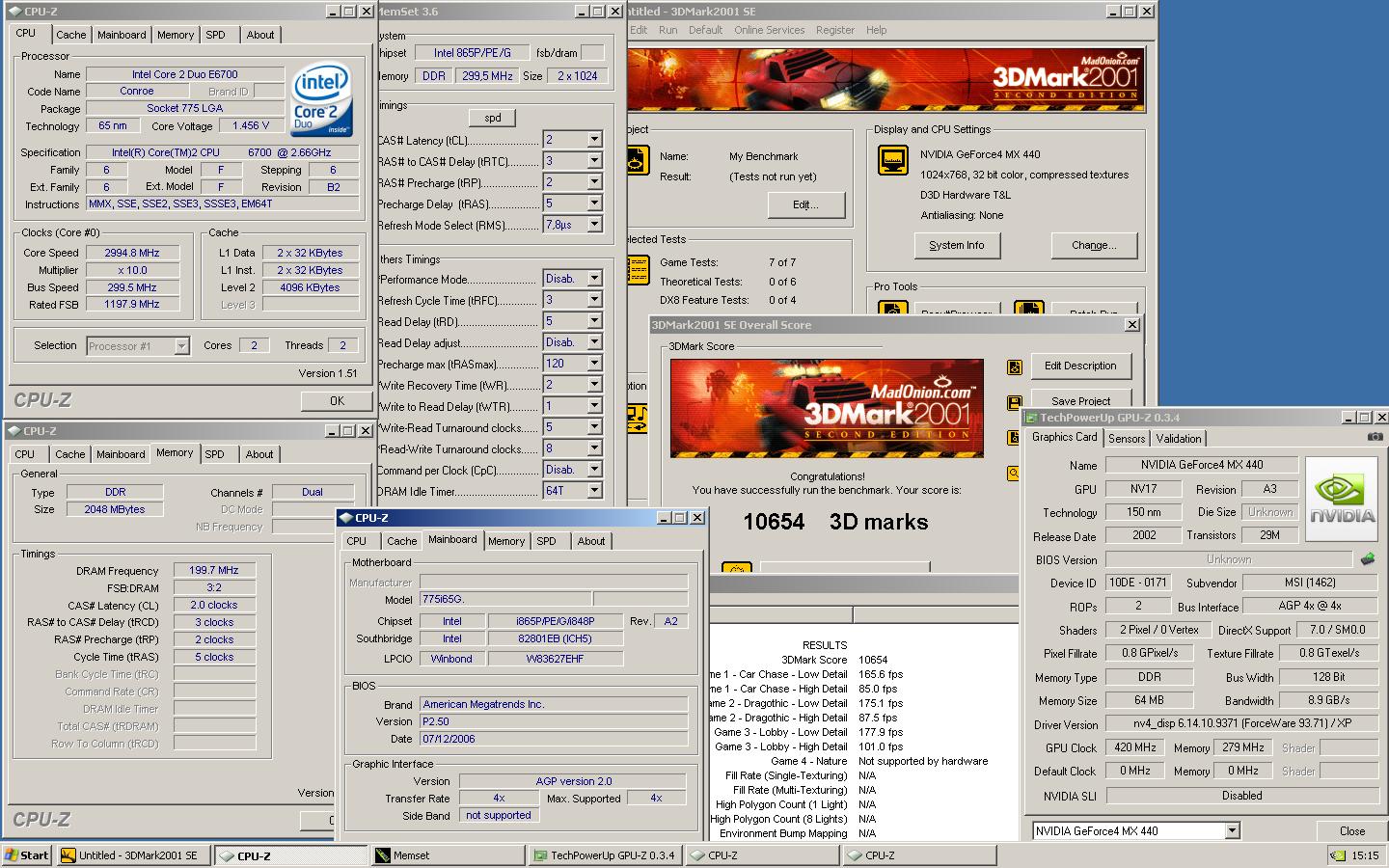Switch to the SPD tab in the top CPU-Z window
Image resolution: width=1389 pixels, height=868 pixels.
216,35
